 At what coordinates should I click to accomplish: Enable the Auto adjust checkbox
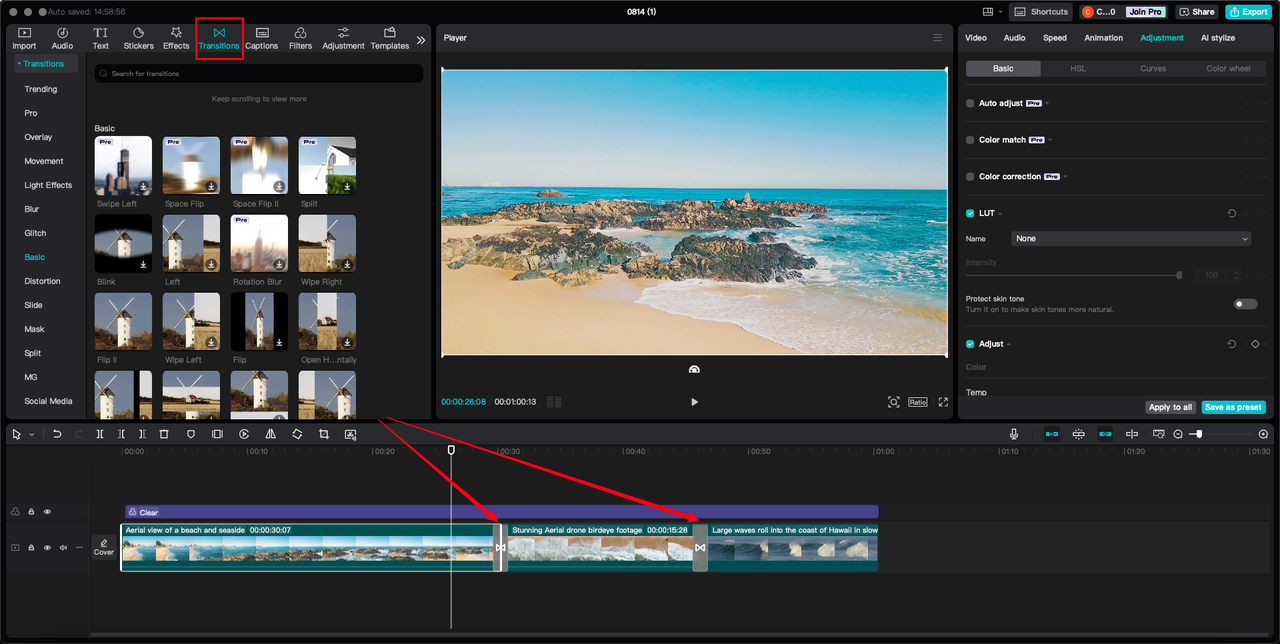(970, 103)
